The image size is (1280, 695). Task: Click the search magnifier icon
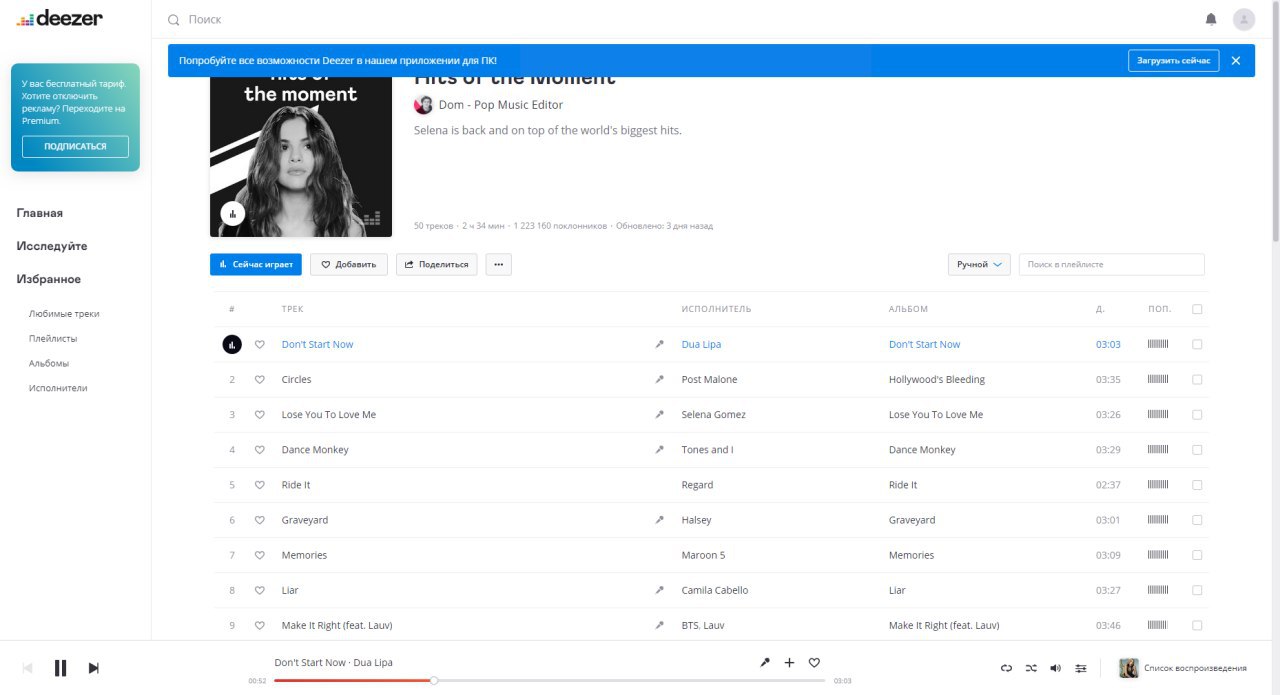(174, 19)
